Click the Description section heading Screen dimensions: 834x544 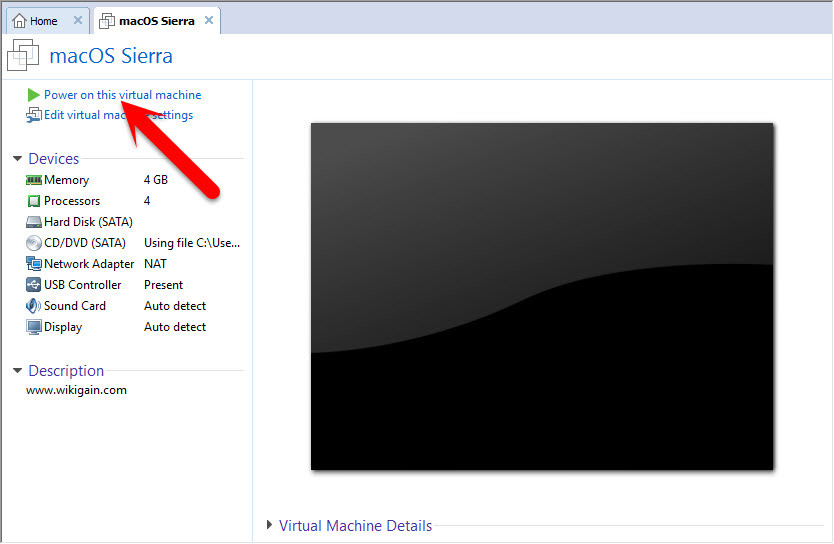66,370
